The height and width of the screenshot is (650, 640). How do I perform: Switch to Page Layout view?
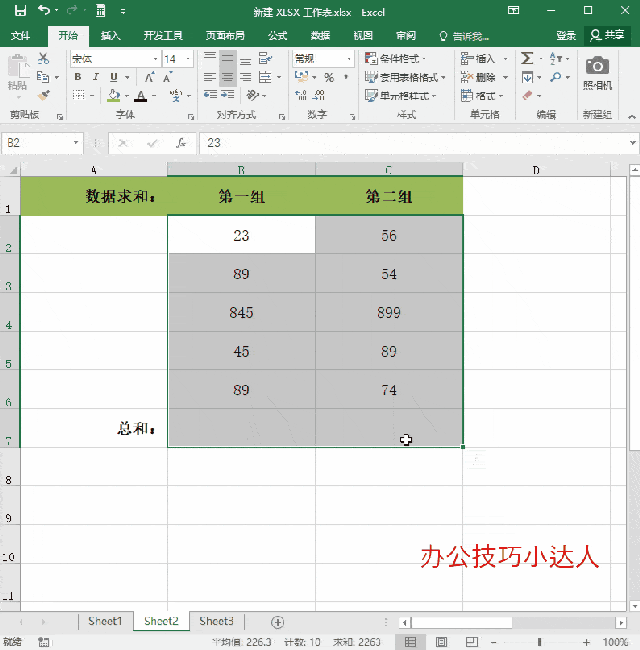[x=441, y=642]
